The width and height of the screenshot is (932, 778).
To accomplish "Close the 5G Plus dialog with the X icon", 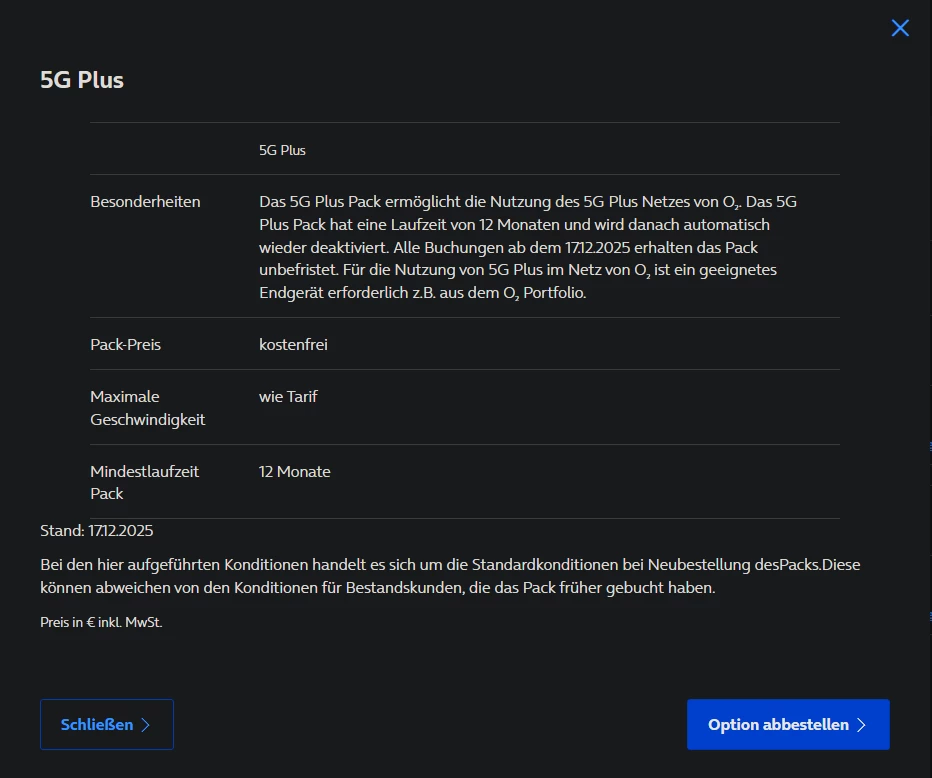I will pyautogui.click(x=900, y=28).
